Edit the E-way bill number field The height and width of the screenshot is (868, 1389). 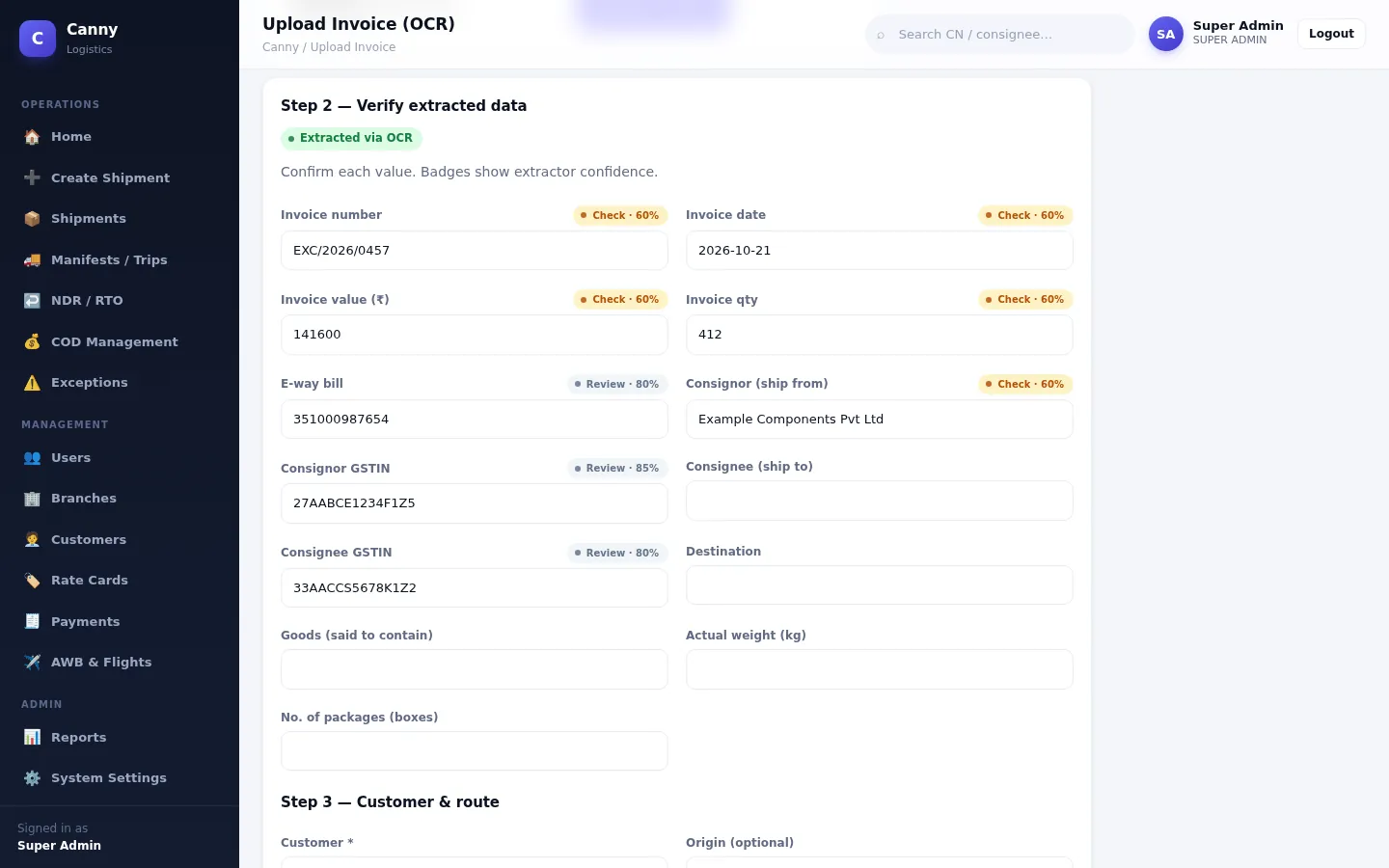pyautogui.click(x=475, y=420)
